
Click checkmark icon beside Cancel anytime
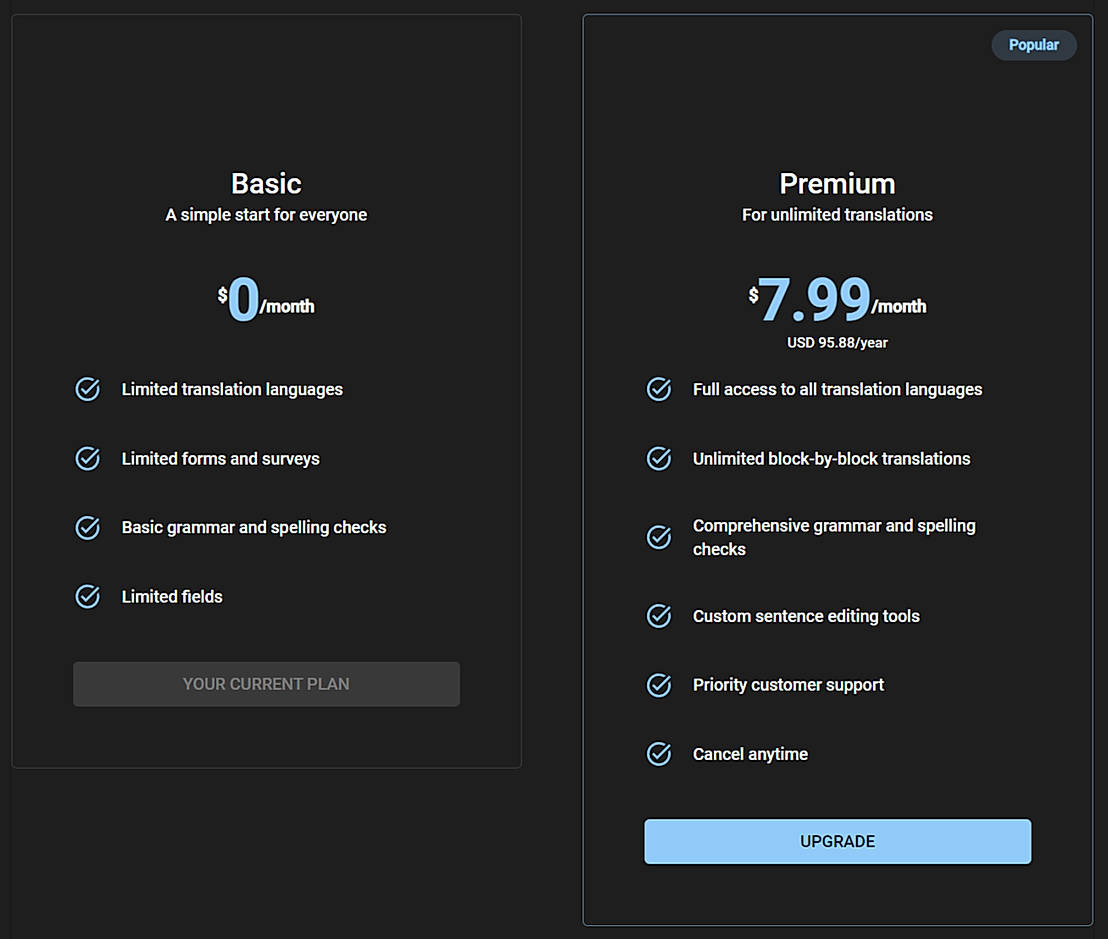(659, 754)
